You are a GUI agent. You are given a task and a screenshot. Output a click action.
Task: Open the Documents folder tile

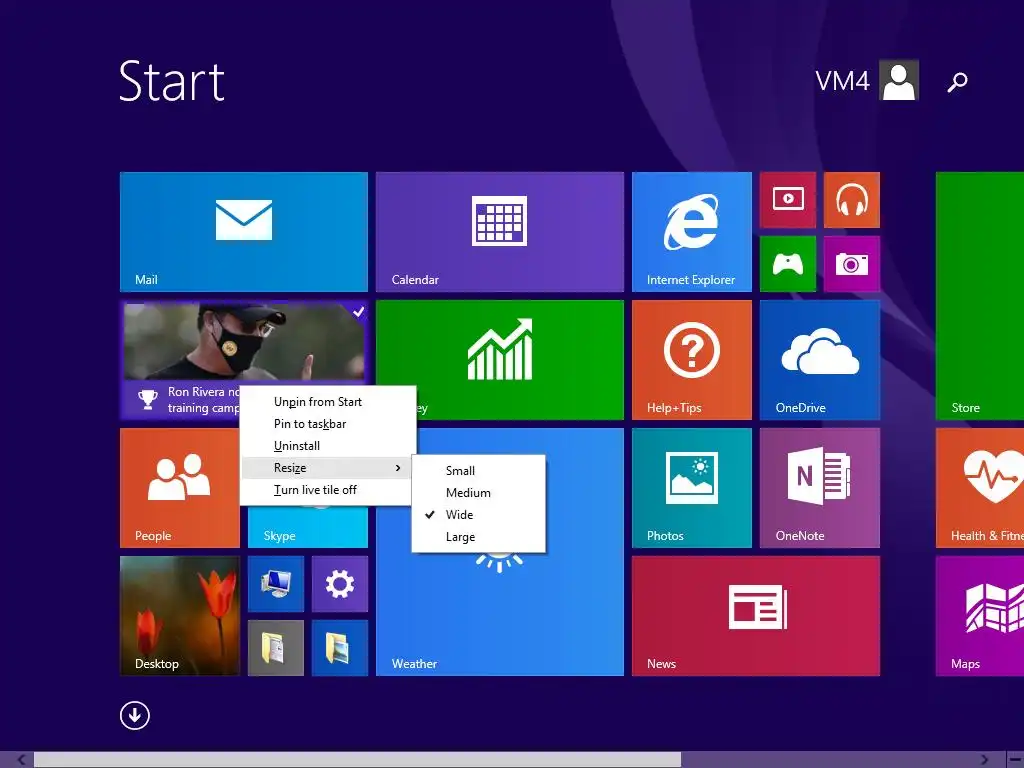(276, 648)
